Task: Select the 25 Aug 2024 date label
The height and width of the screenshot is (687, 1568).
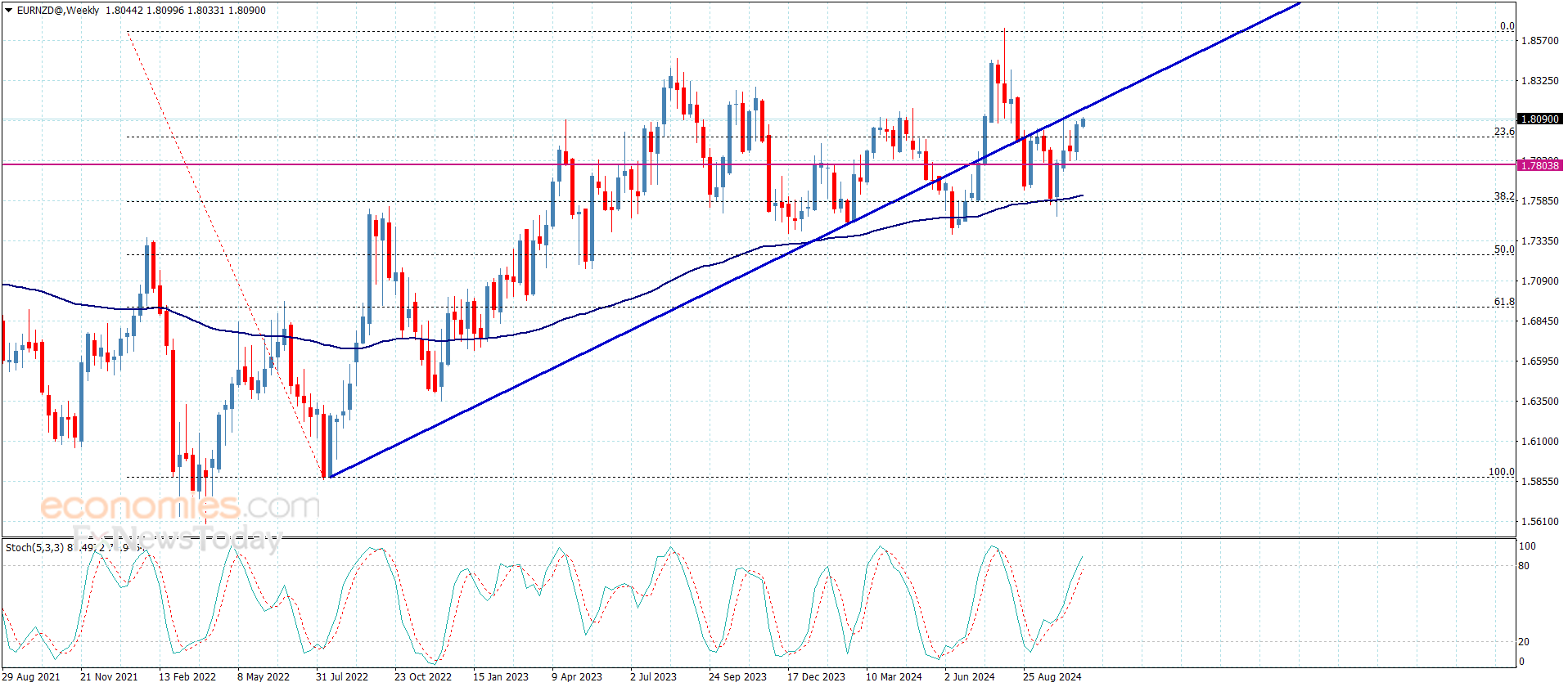Action: click(1052, 676)
